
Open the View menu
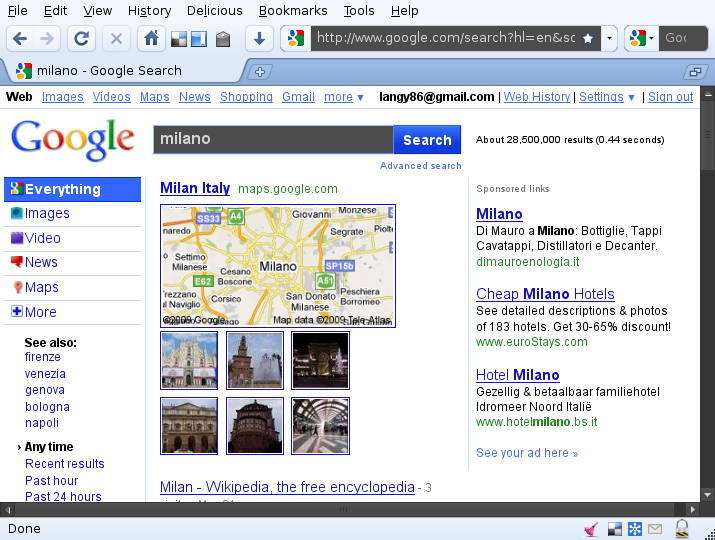click(x=98, y=10)
